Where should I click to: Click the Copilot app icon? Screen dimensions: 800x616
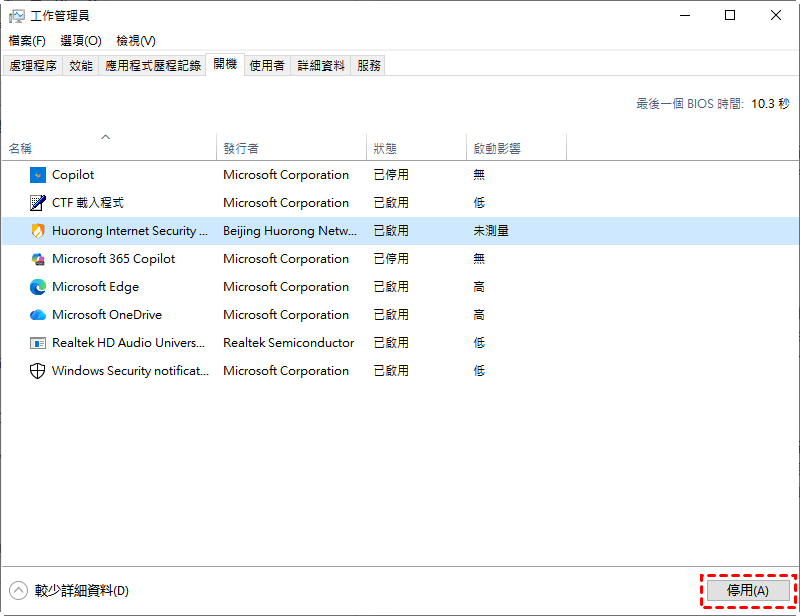pos(38,175)
